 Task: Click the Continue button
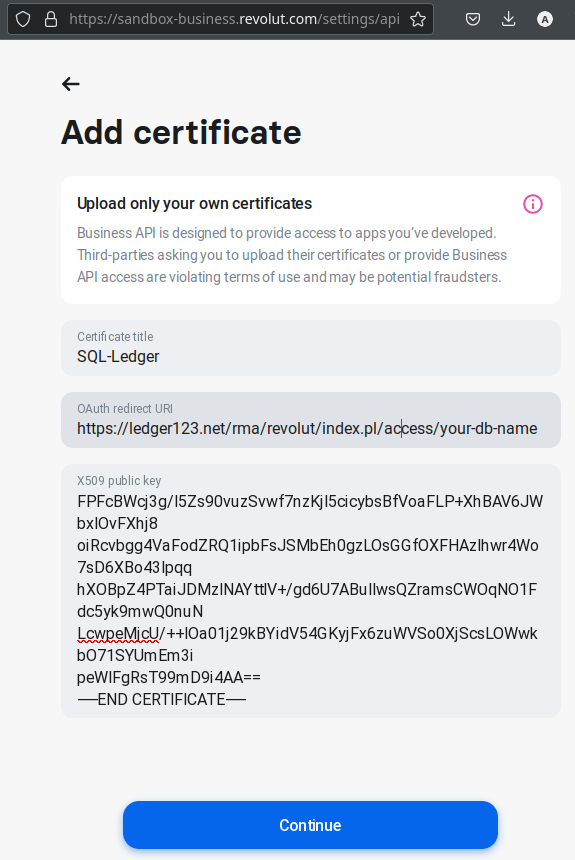point(311,825)
